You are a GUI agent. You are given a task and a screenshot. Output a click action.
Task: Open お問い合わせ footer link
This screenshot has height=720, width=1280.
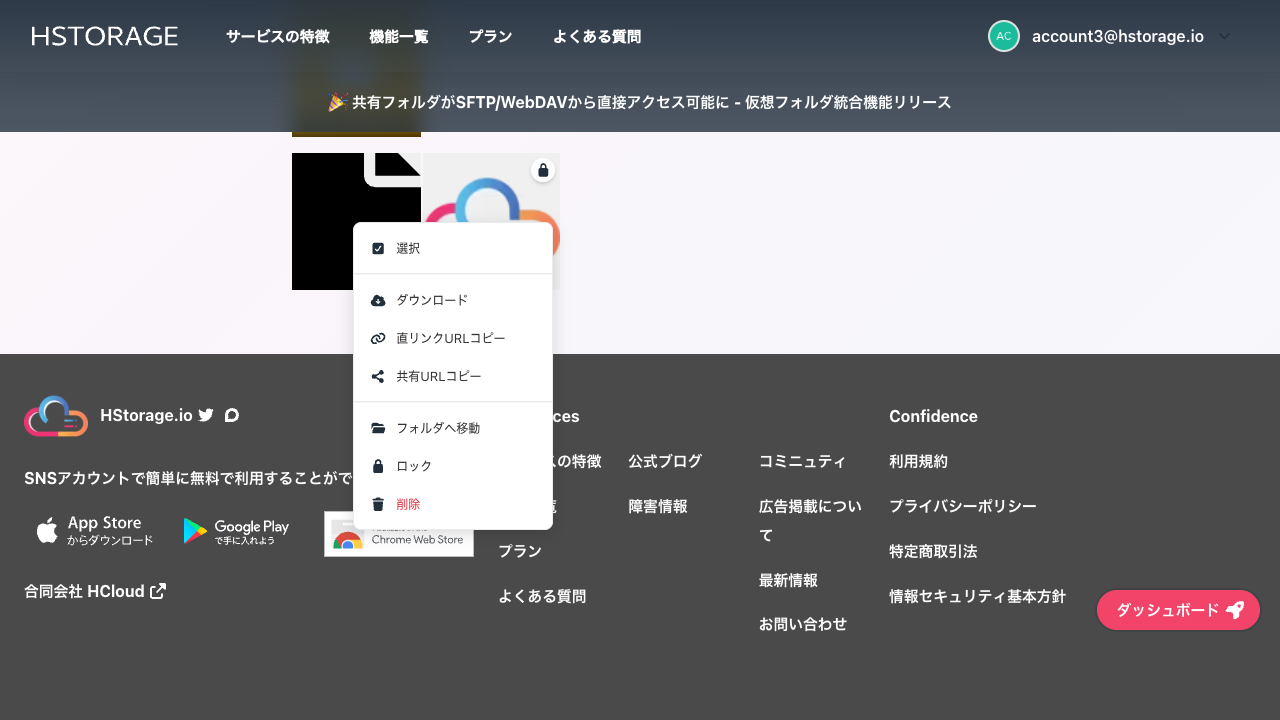pos(803,624)
